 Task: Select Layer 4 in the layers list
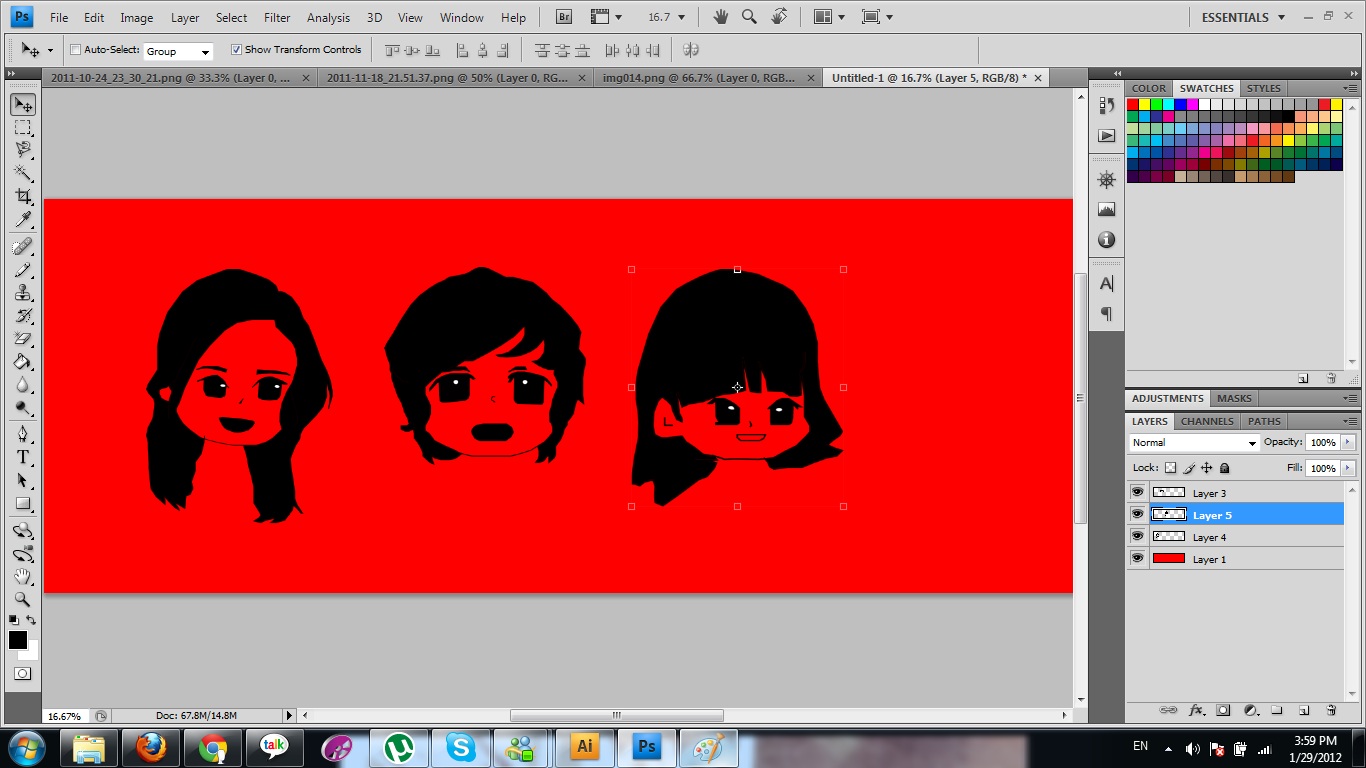(x=1209, y=537)
